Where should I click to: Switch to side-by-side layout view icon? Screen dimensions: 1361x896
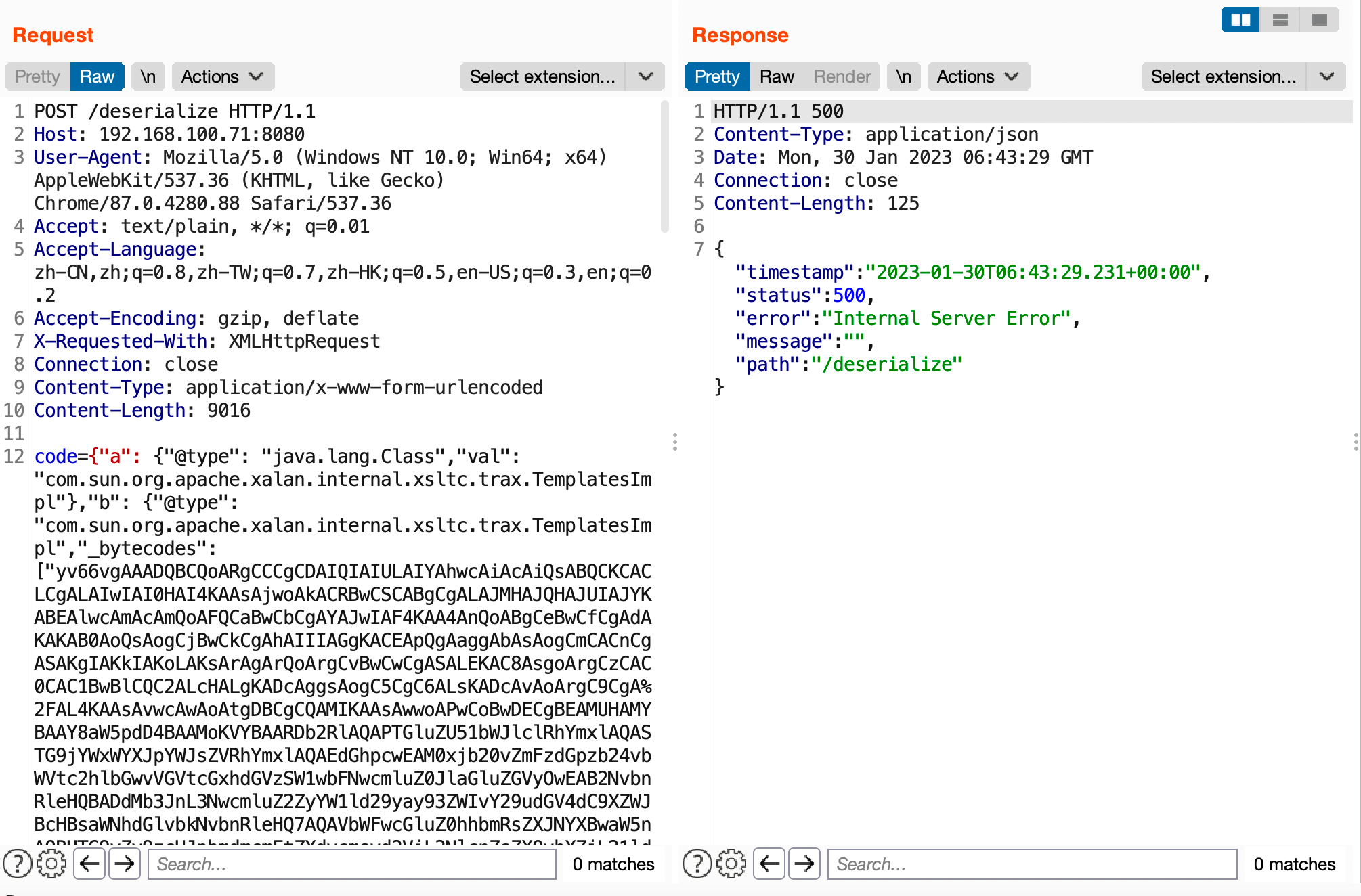click(1240, 20)
